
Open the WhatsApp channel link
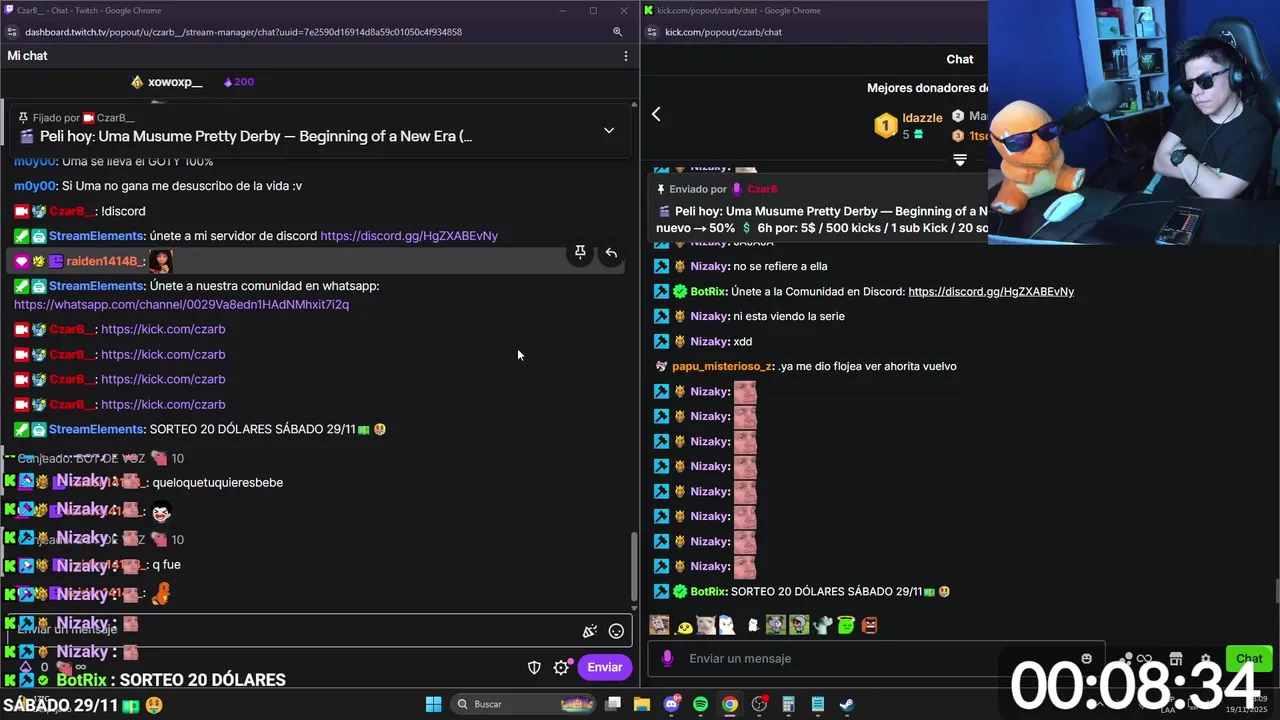(x=181, y=304)
